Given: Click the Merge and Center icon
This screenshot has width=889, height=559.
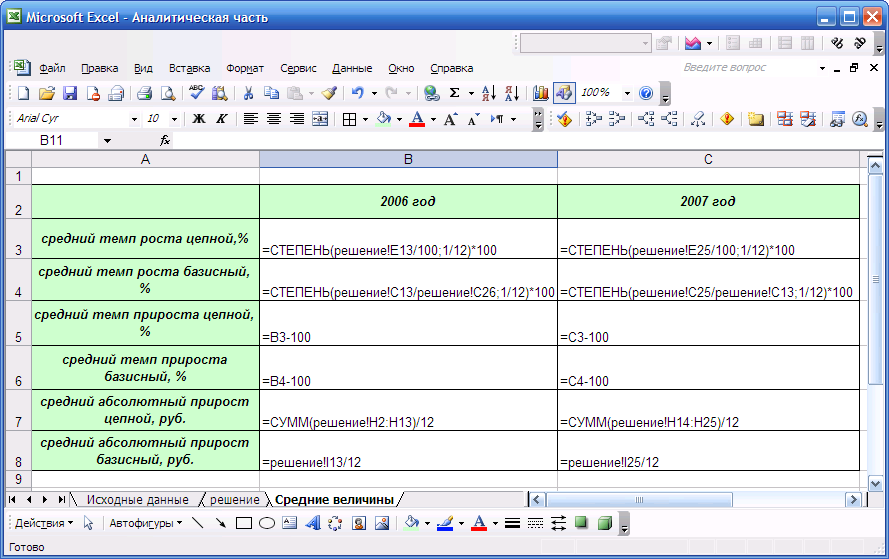Looking at the screenshot, I should point(320,119).
